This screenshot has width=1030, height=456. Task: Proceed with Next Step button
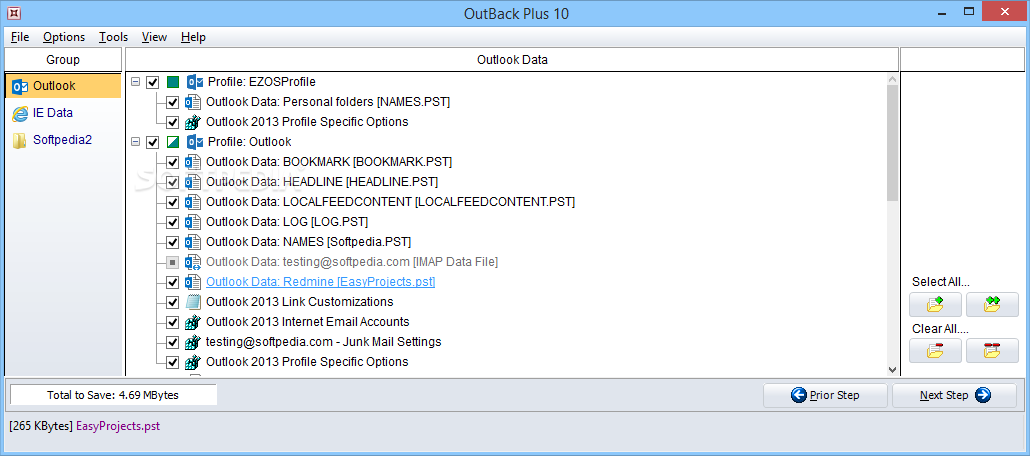coord(954,396)
